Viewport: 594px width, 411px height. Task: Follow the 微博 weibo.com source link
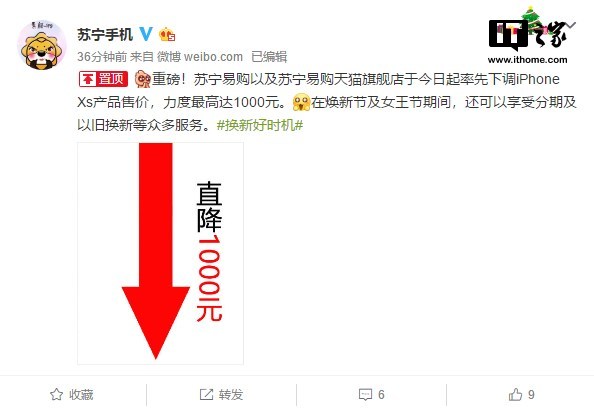click(200, 57)
